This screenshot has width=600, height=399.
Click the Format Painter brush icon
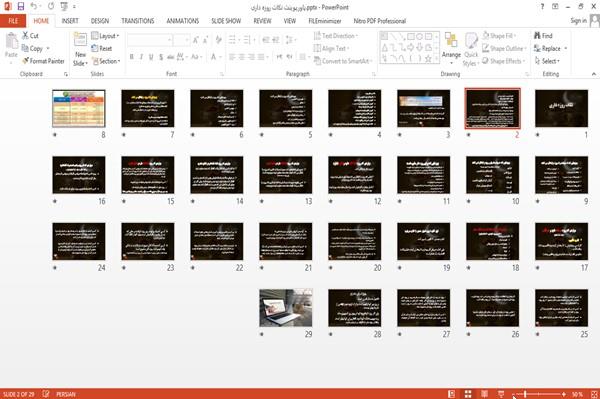(x=26, y=61)
